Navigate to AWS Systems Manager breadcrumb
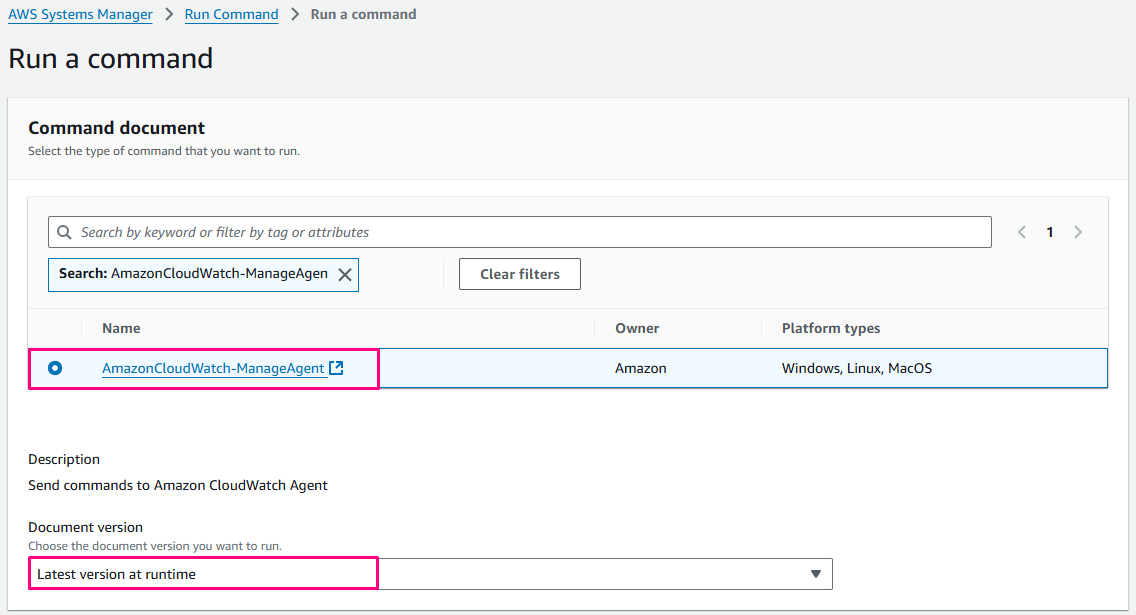This screenshot has width=1136, height=615. click(x=80, y=14)
